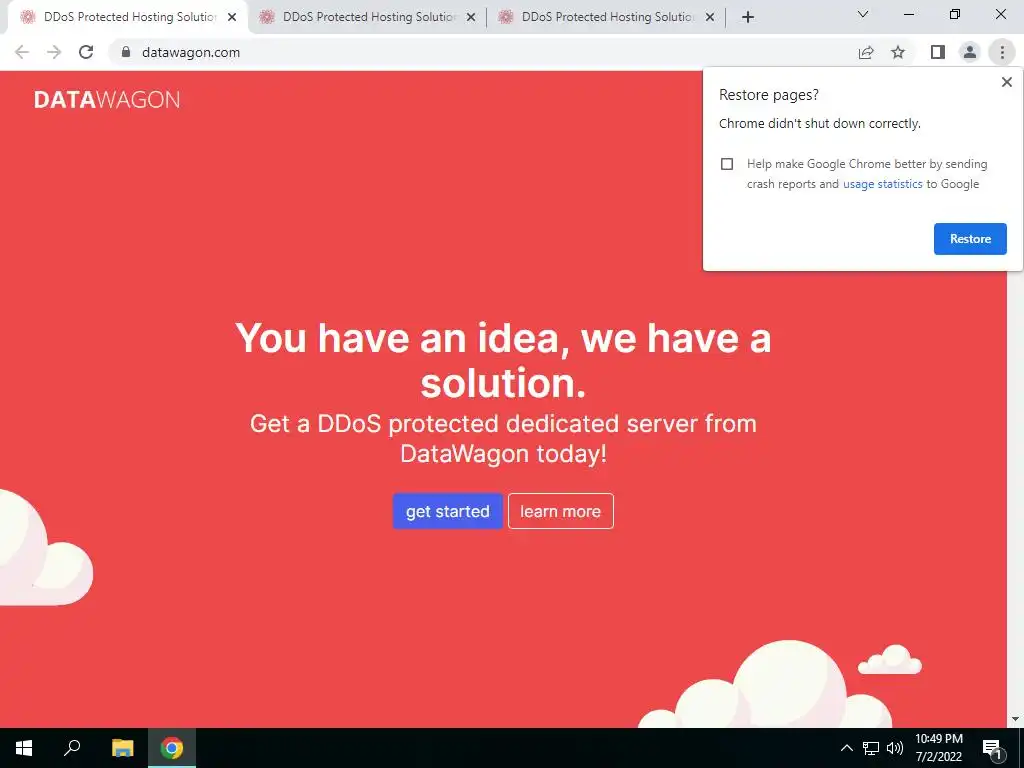Open the notification center icon

point(992,748)
